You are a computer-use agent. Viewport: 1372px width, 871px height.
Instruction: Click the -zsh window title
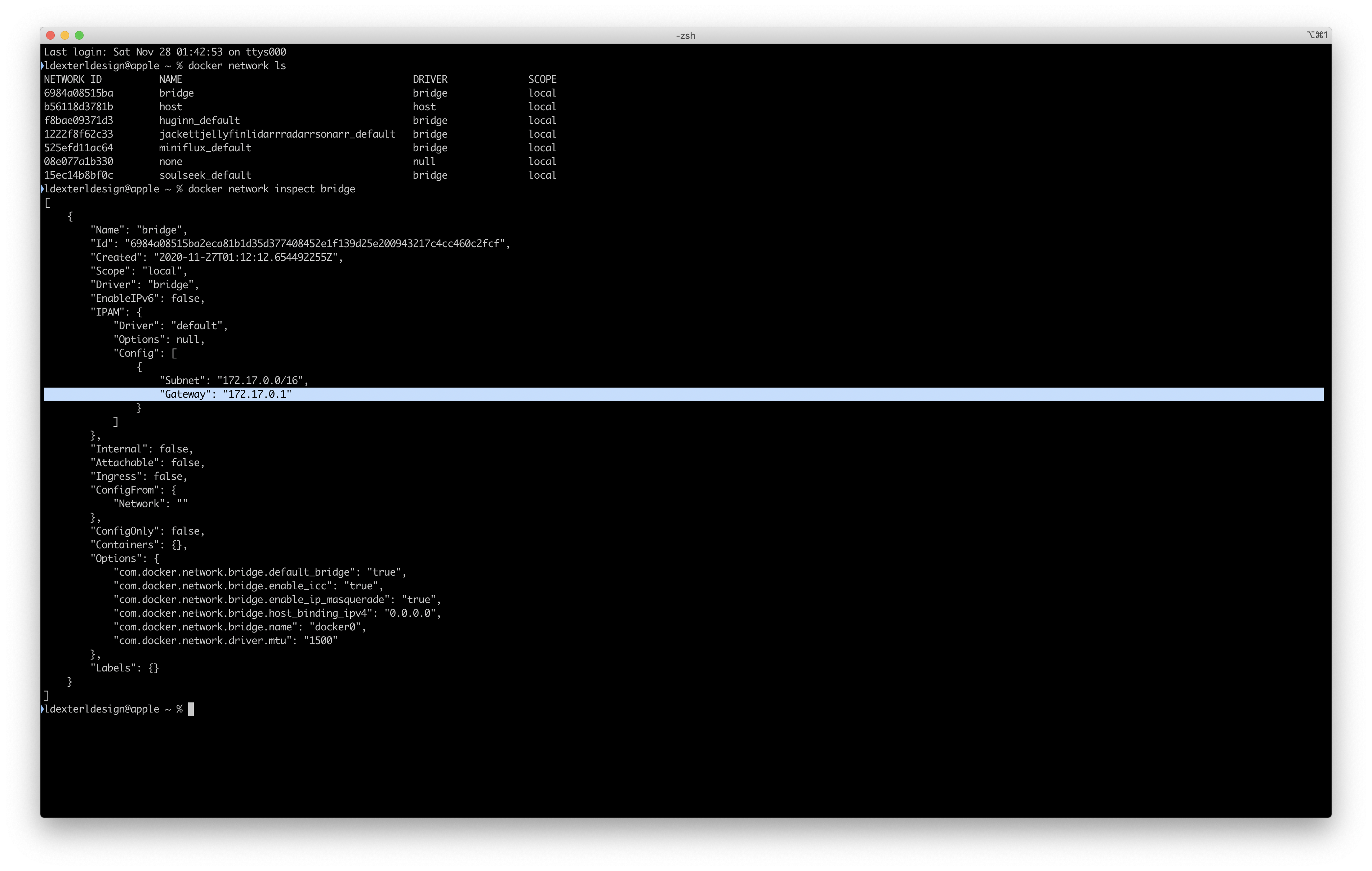685,35
